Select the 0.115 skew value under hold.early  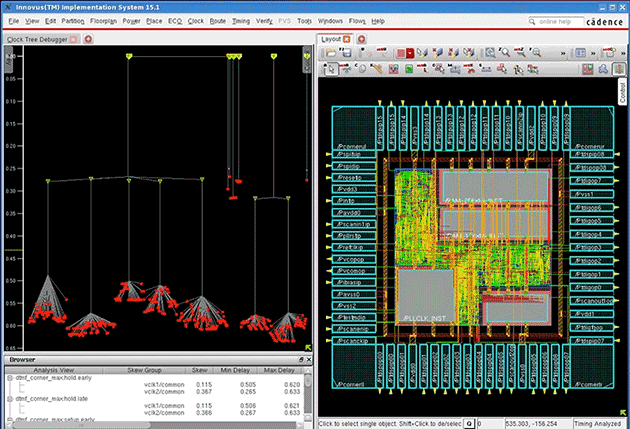coord(204,384)
